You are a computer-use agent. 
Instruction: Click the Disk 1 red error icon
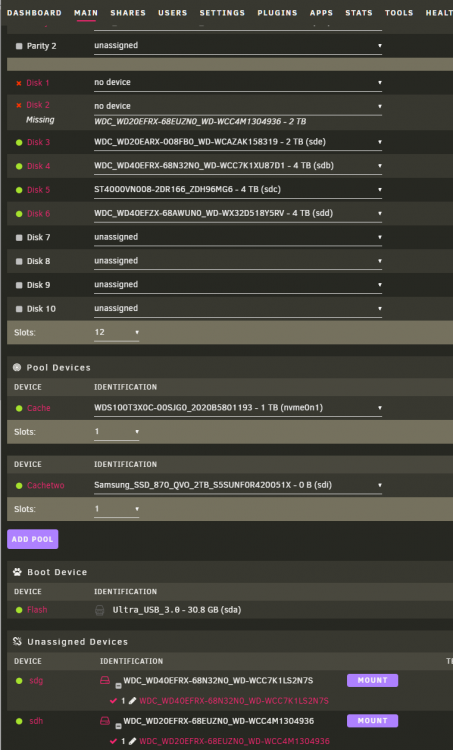(x=19, y=83)
